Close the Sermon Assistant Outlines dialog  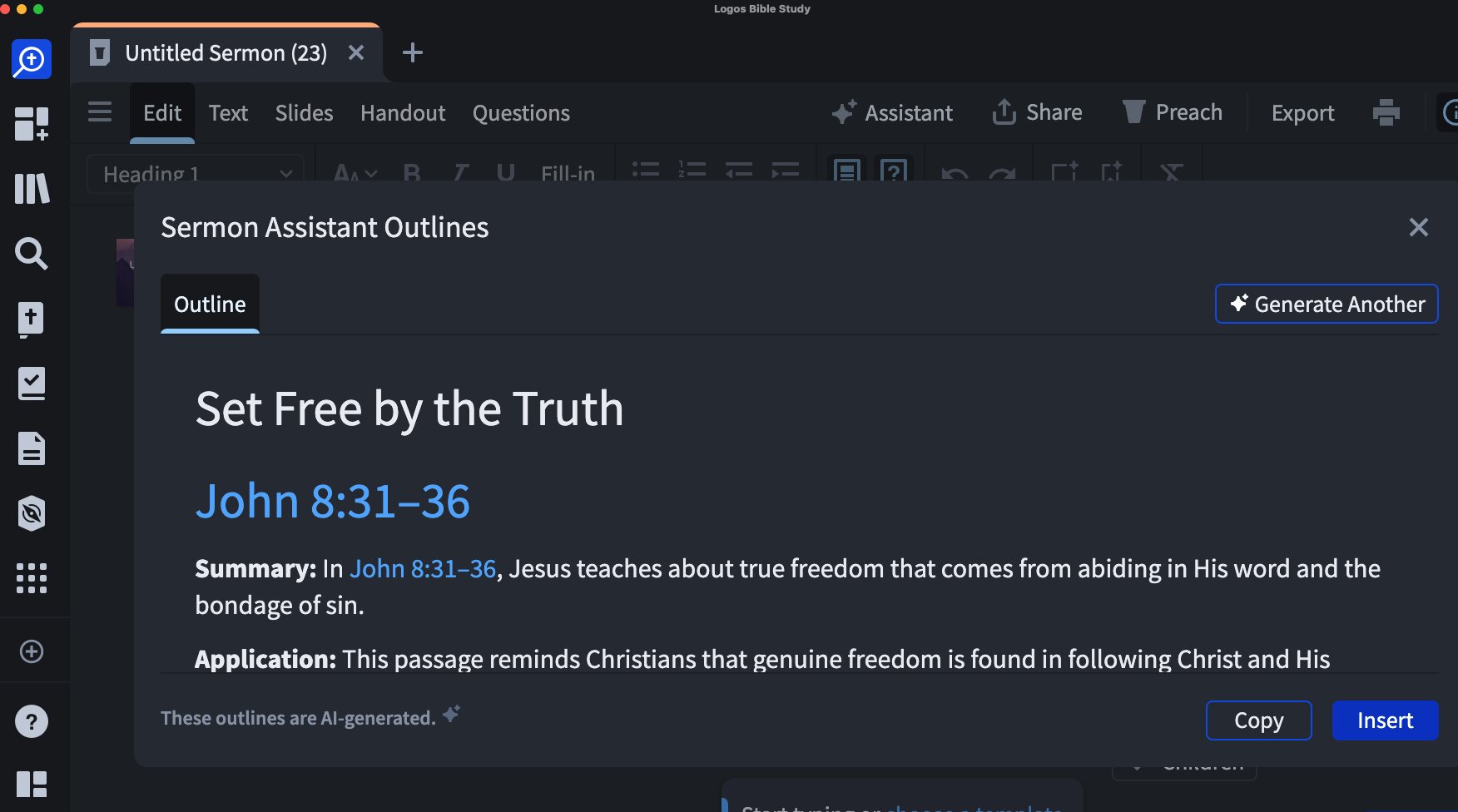pyautogui.click(x=1419, y=227)
